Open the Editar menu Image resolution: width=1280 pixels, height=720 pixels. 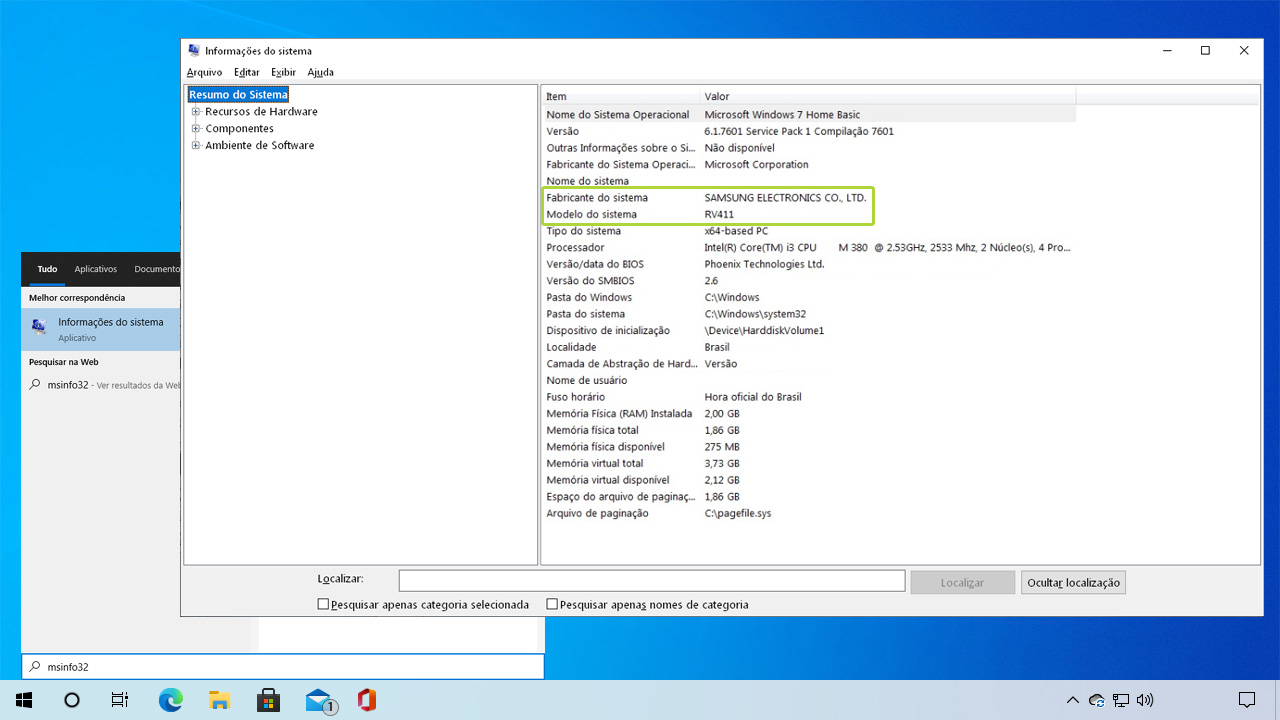coord(247,72)
